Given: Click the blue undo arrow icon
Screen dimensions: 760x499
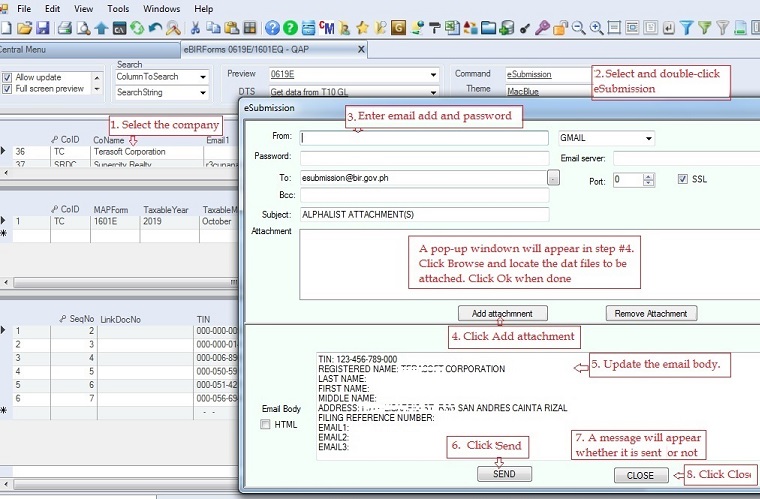Looking at the screenshot, I should 155,28.
